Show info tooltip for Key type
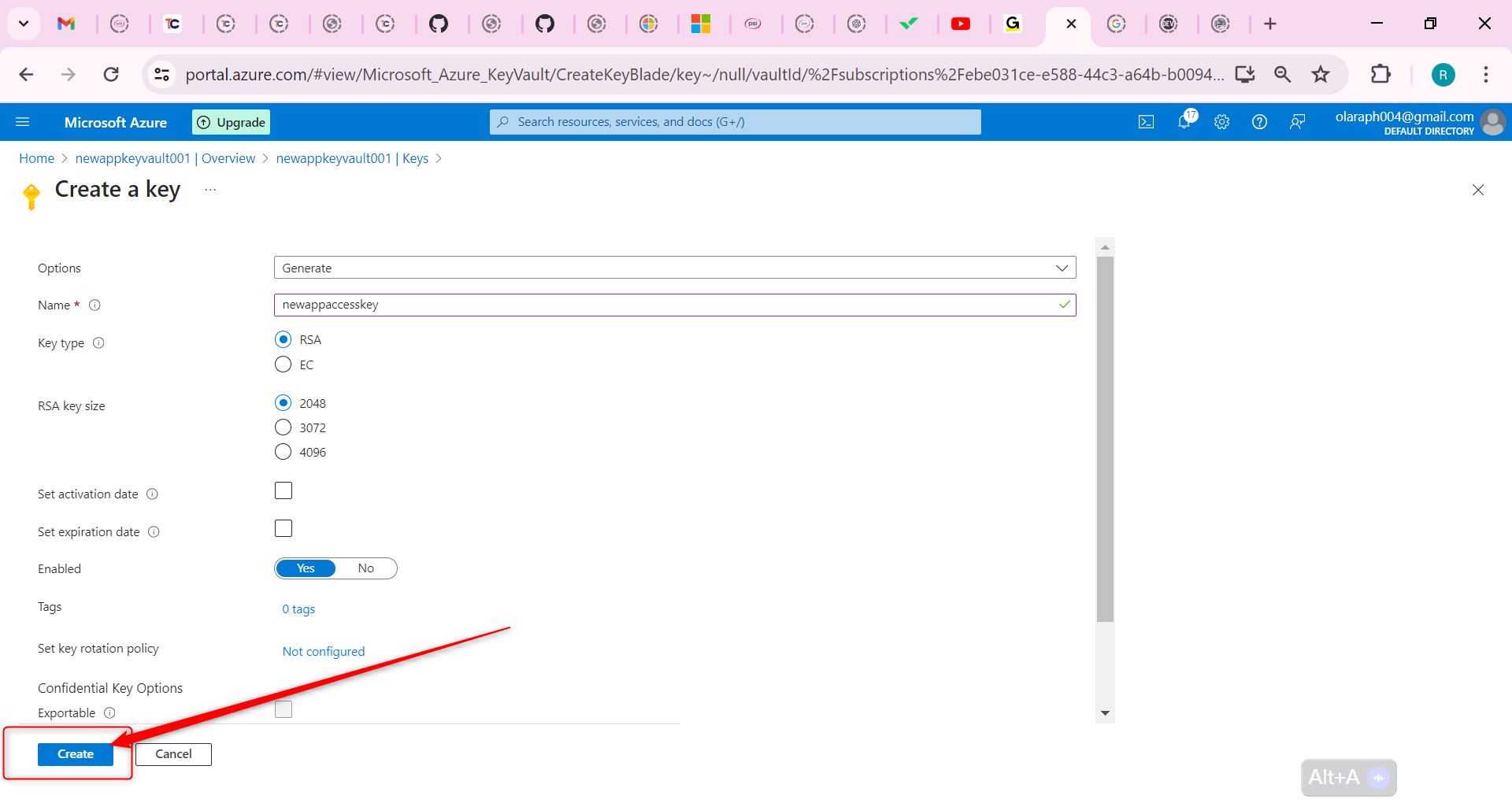This screenshot has height=803, width=1512. tap(98, 343)
